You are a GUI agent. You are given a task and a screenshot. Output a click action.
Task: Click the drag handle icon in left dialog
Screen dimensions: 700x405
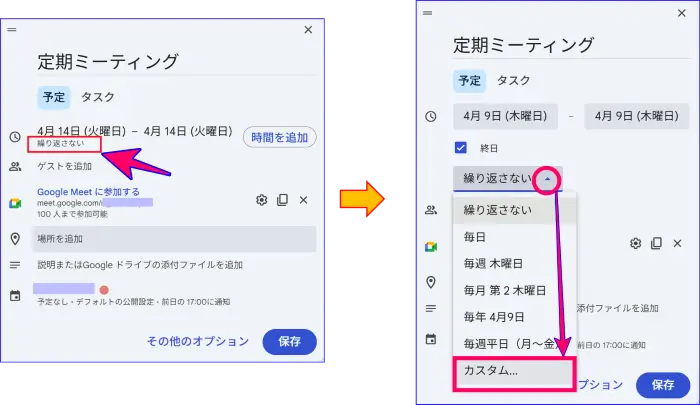coord(12,29)
